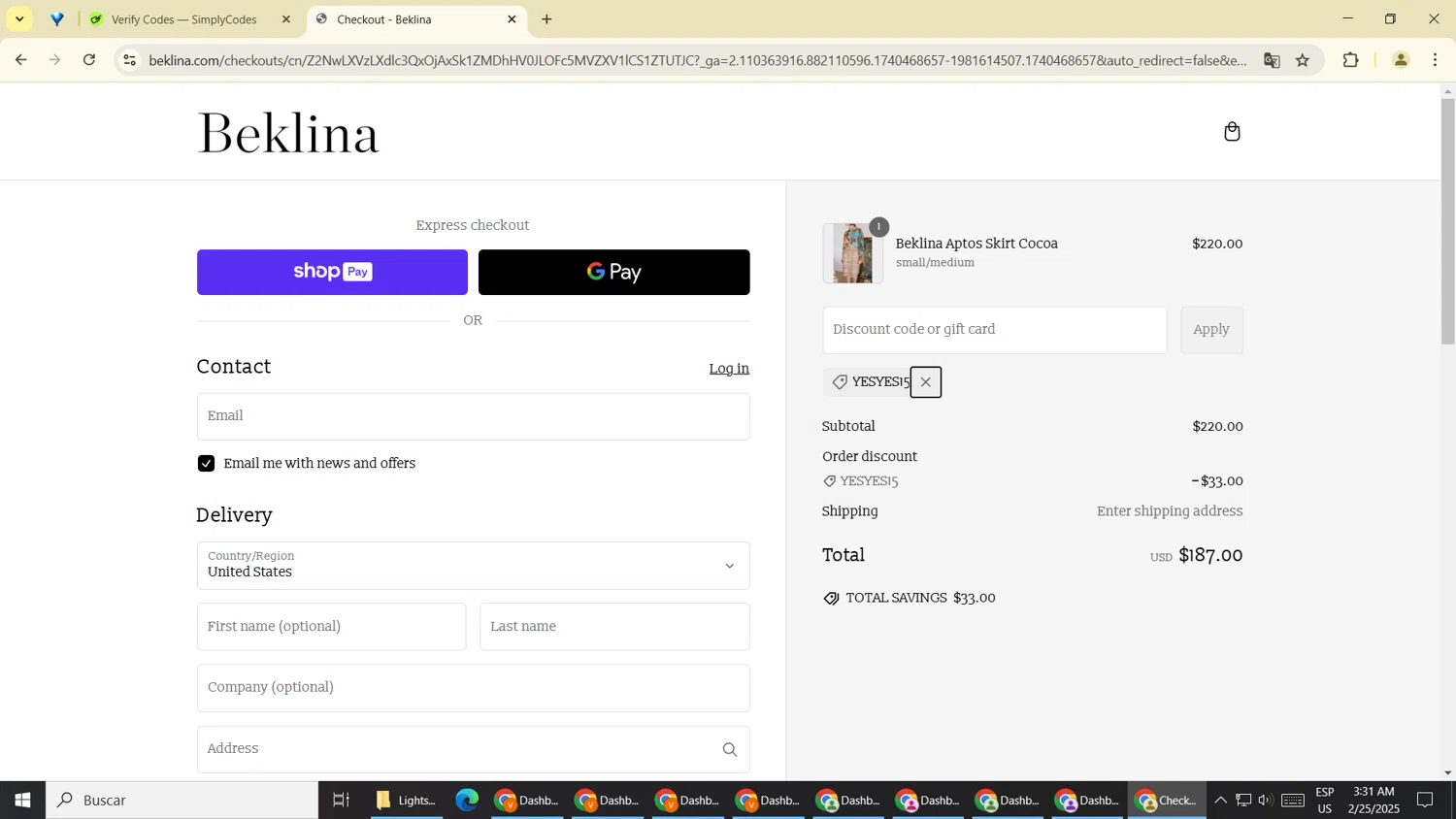This screenshot has width=1456, height=819.
Task: View site information in address bar
Action: click(129, 60)
